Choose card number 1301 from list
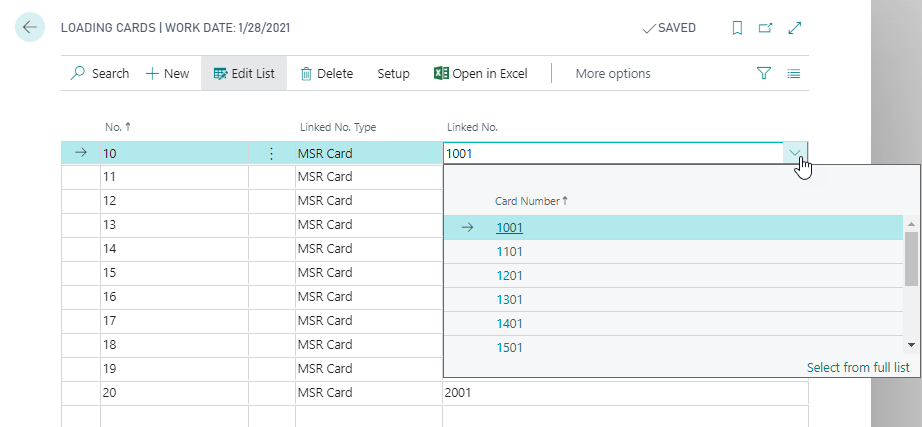This screenshot has width=922, height=427. pos(510,299)
